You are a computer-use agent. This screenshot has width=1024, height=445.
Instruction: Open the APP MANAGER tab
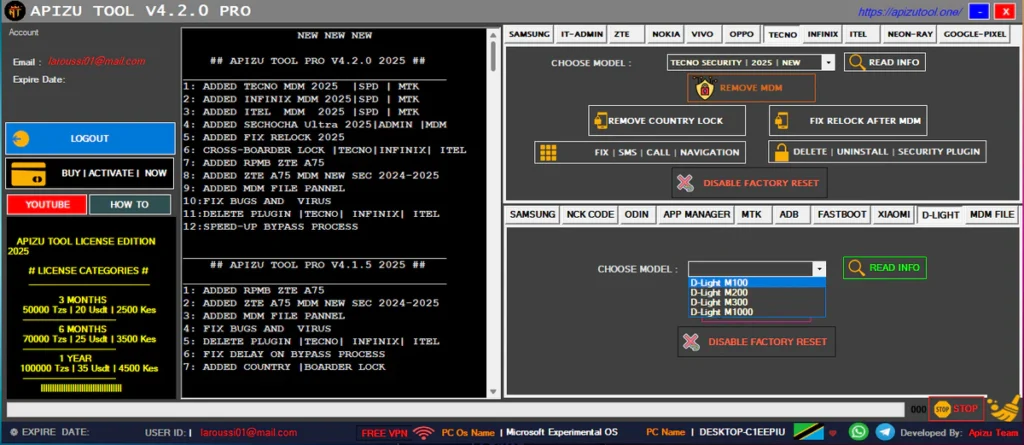click(696, 214)
